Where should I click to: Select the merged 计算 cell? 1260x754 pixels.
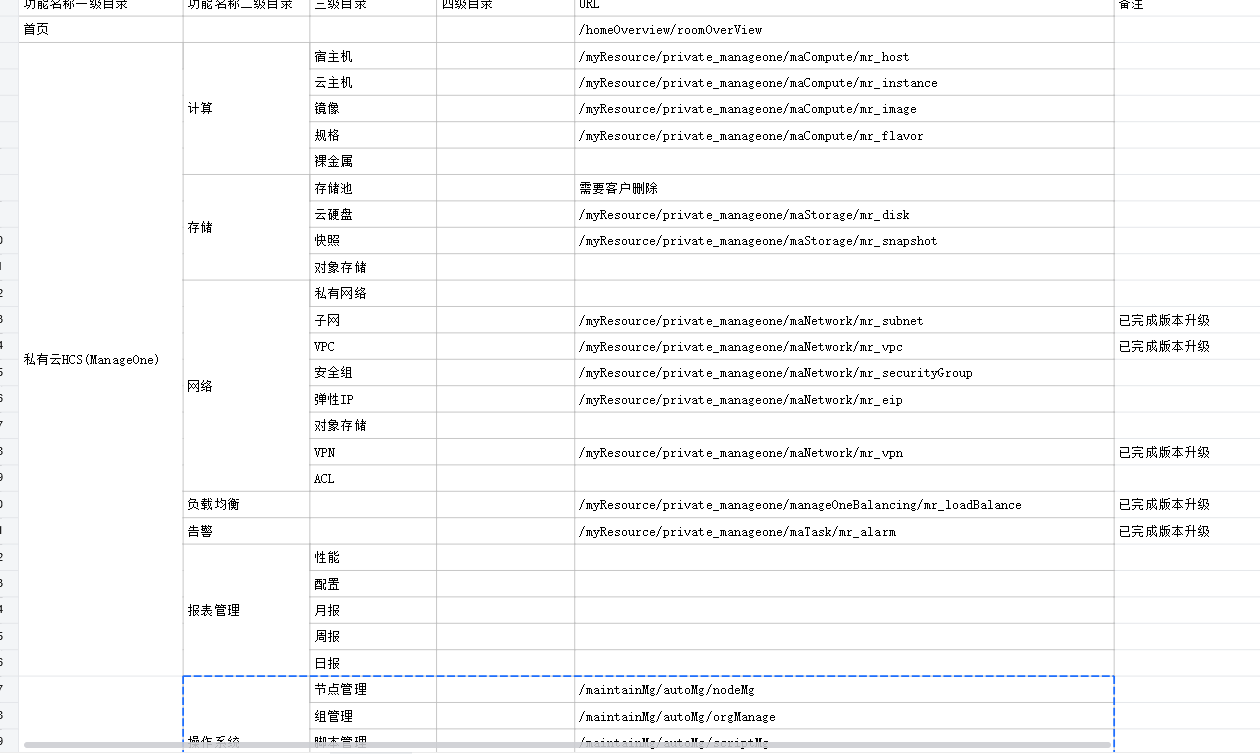246,109
